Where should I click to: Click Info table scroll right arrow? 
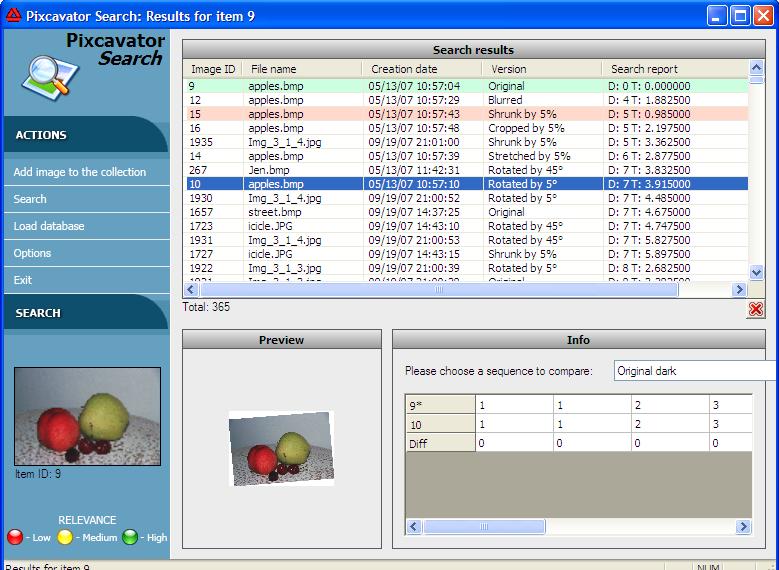[743, 526]
